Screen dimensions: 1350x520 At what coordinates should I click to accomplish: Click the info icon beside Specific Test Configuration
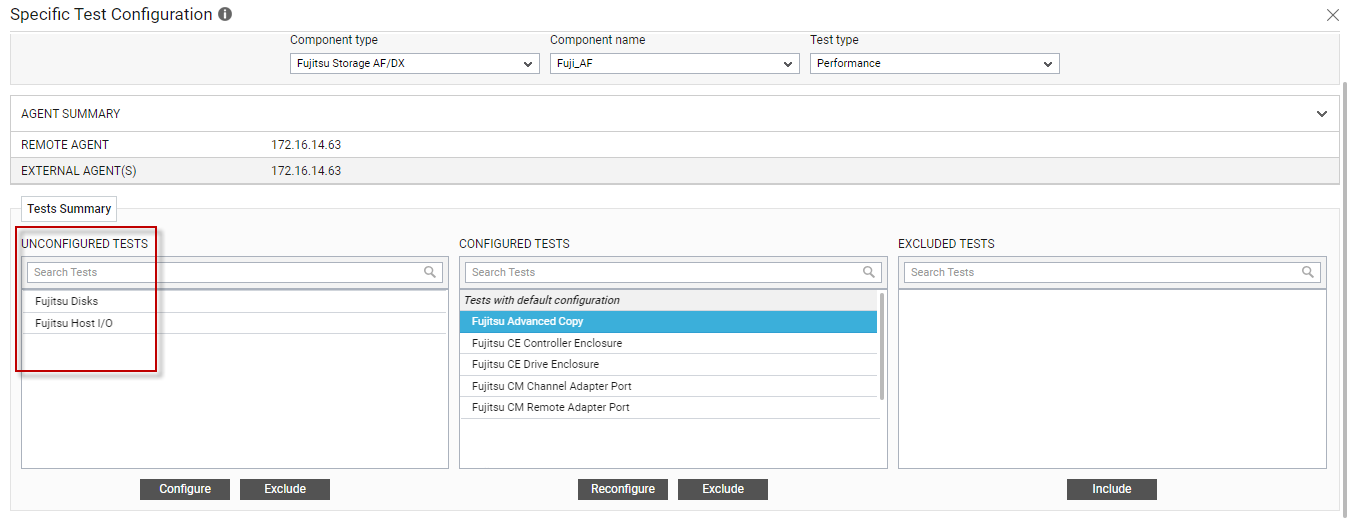(225, 15)
